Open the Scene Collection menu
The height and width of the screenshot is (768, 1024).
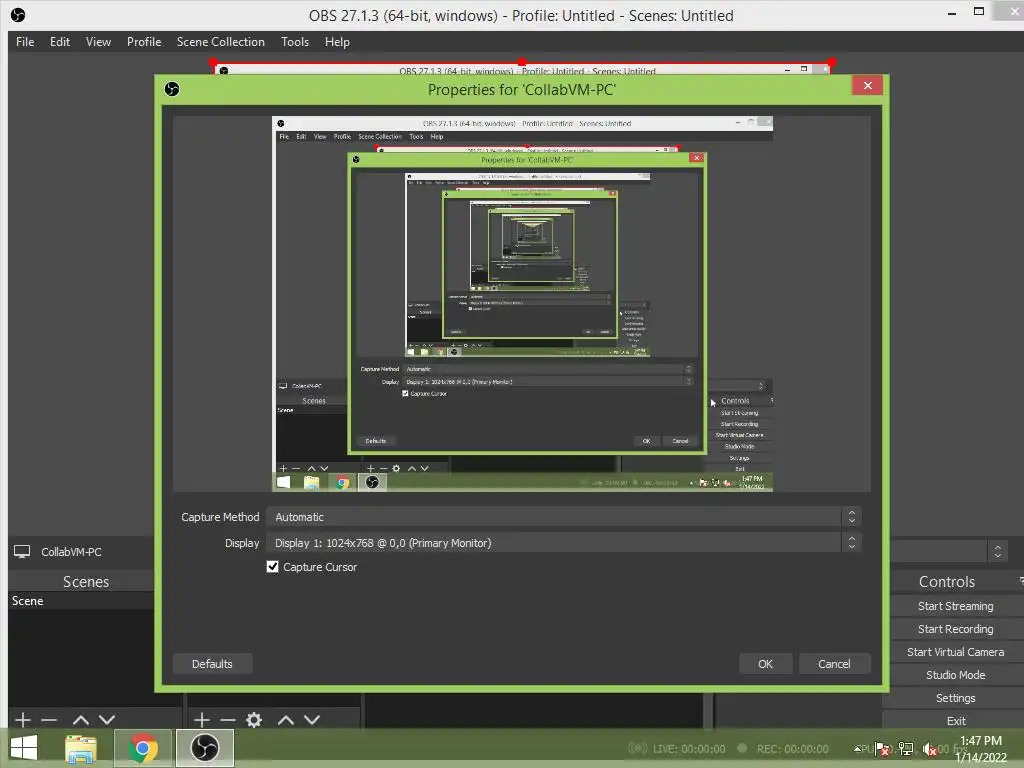point(221,42)
